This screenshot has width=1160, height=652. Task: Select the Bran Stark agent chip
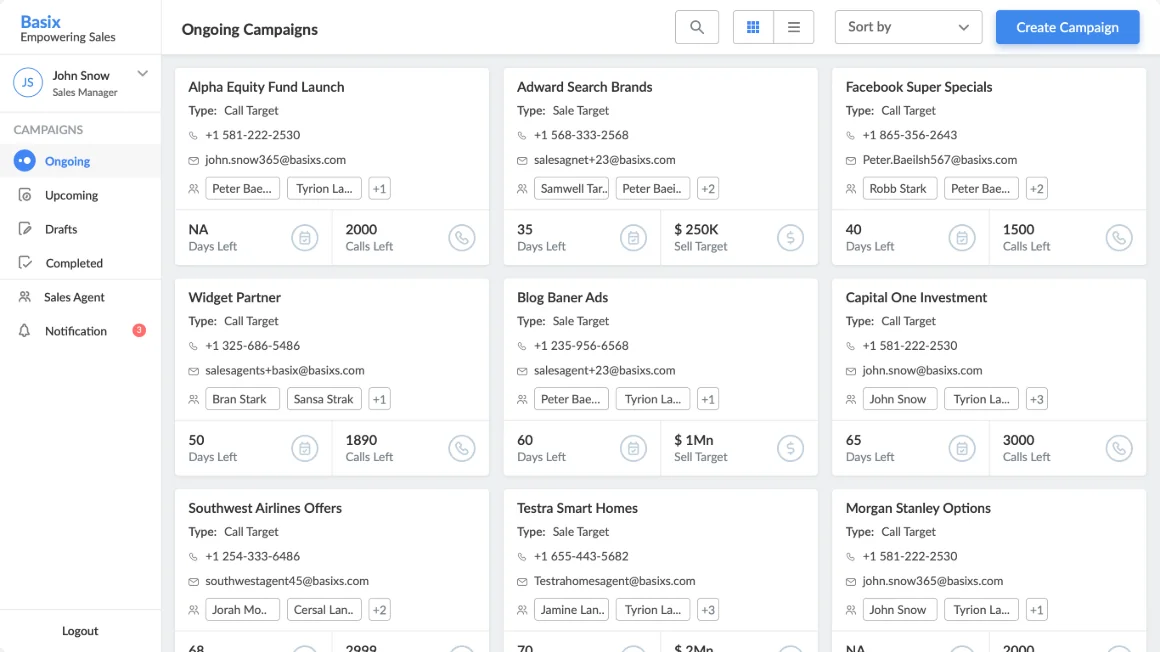point(243,399)
